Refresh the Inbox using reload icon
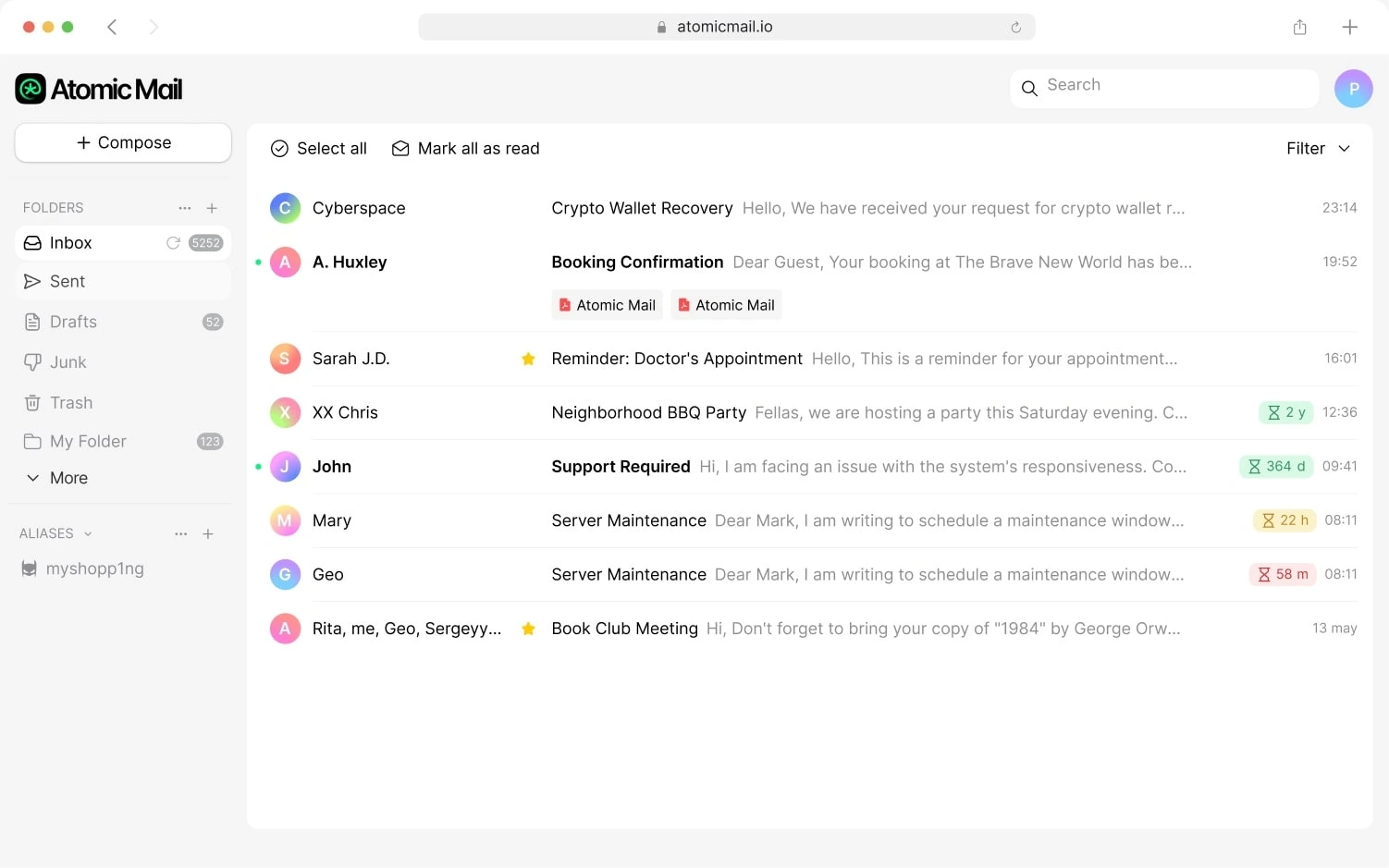The height and width of the screenshot is (868, 1389). click(173, 243)
